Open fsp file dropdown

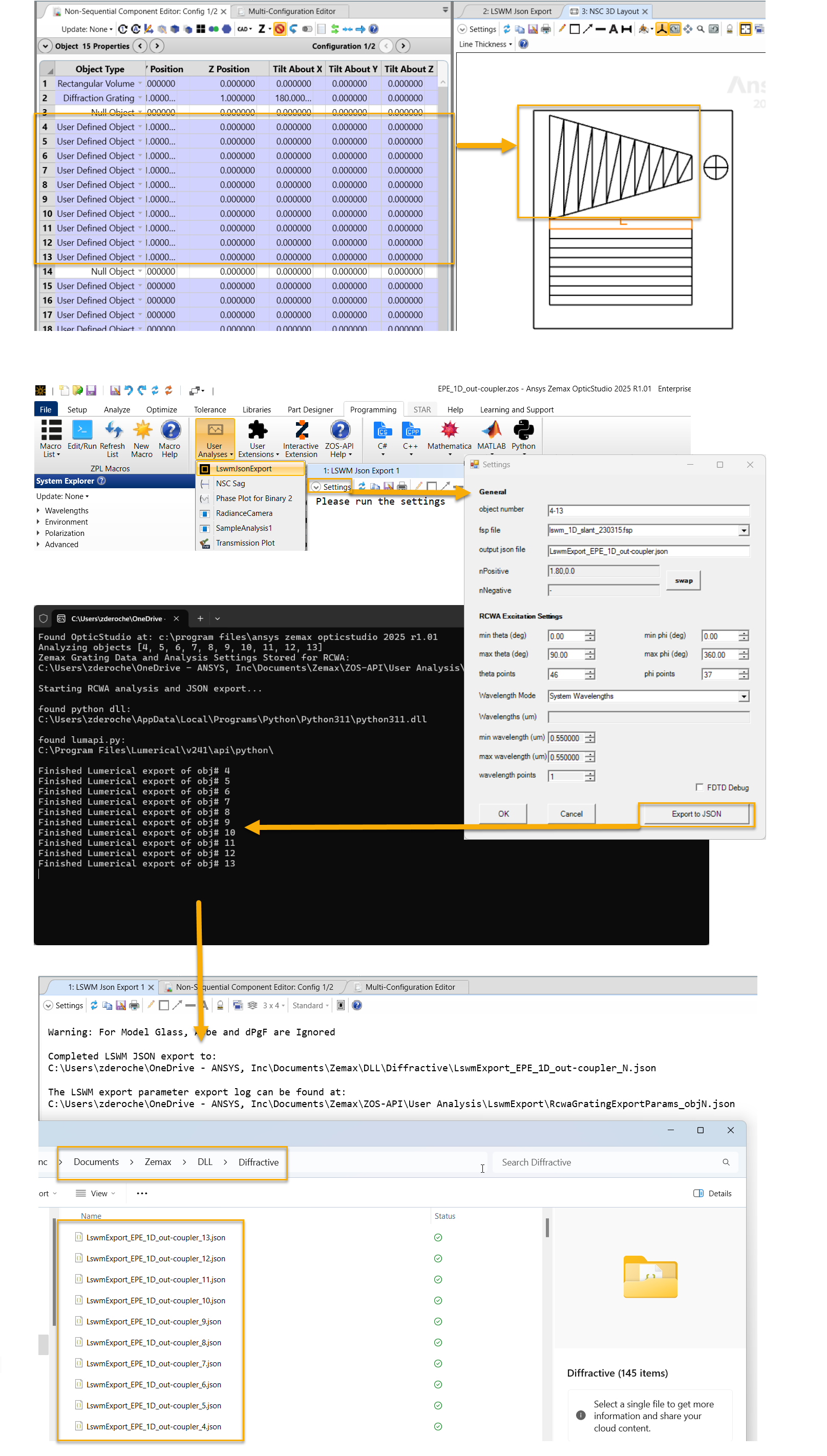(x=744, y=530)
